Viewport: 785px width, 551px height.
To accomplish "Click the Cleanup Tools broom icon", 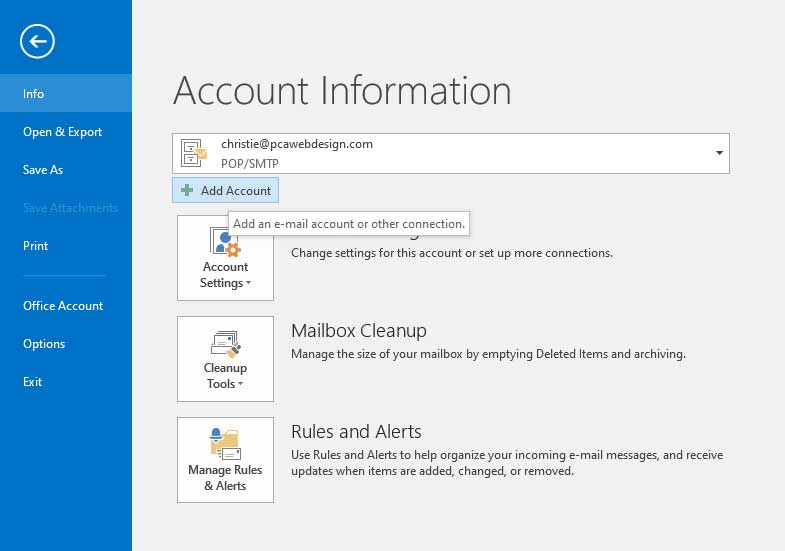I will point(226,344).
